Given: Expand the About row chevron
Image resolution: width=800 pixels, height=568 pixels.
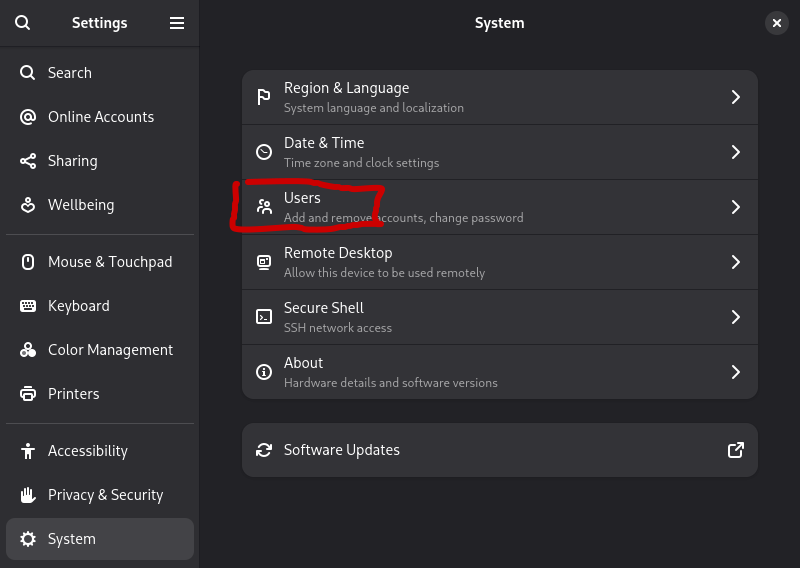Looking at the screenshot, I should [735, 372].
